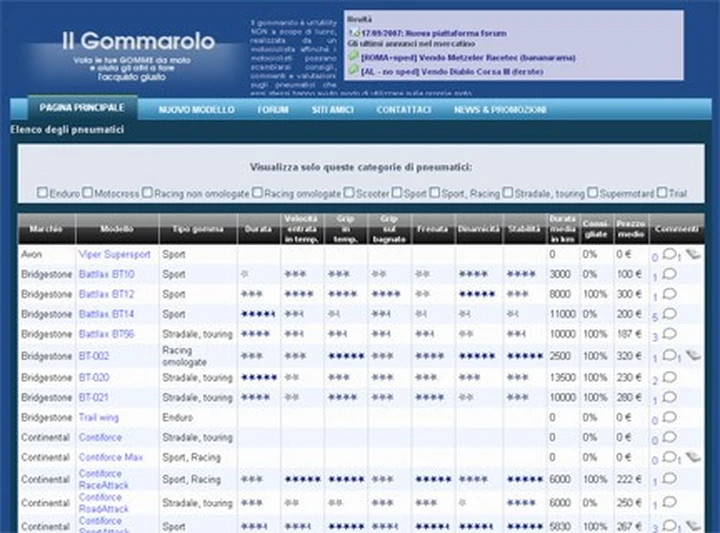This screenshot has height=533, width=720.
Task: Check the Racing non omologate filter
Action: 147,192
